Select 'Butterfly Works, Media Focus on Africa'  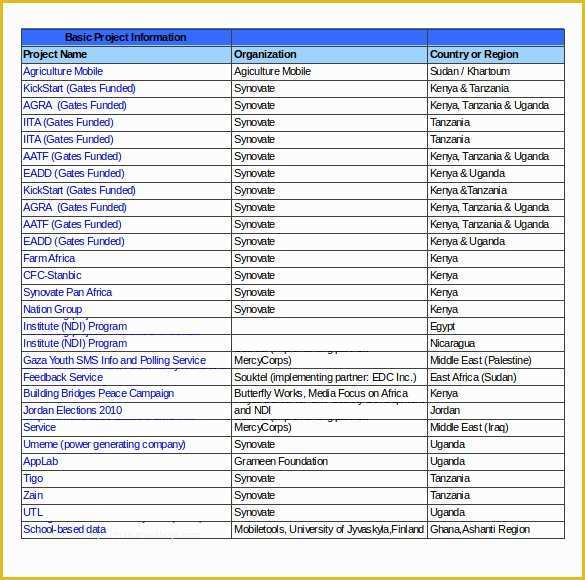321,394
